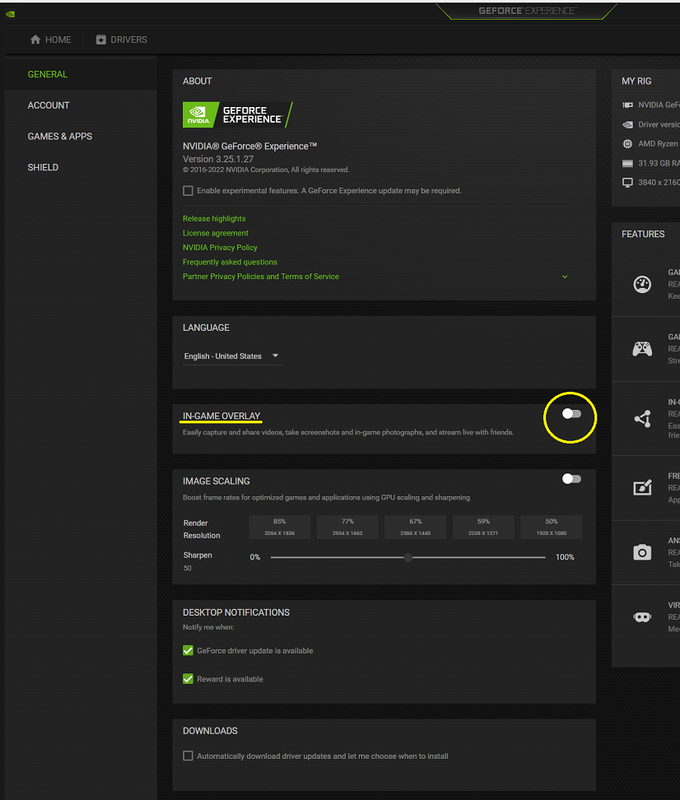680x800 pixels.
Task: Click the Version 3.25.1.27 text
Action: coord(218,159)
